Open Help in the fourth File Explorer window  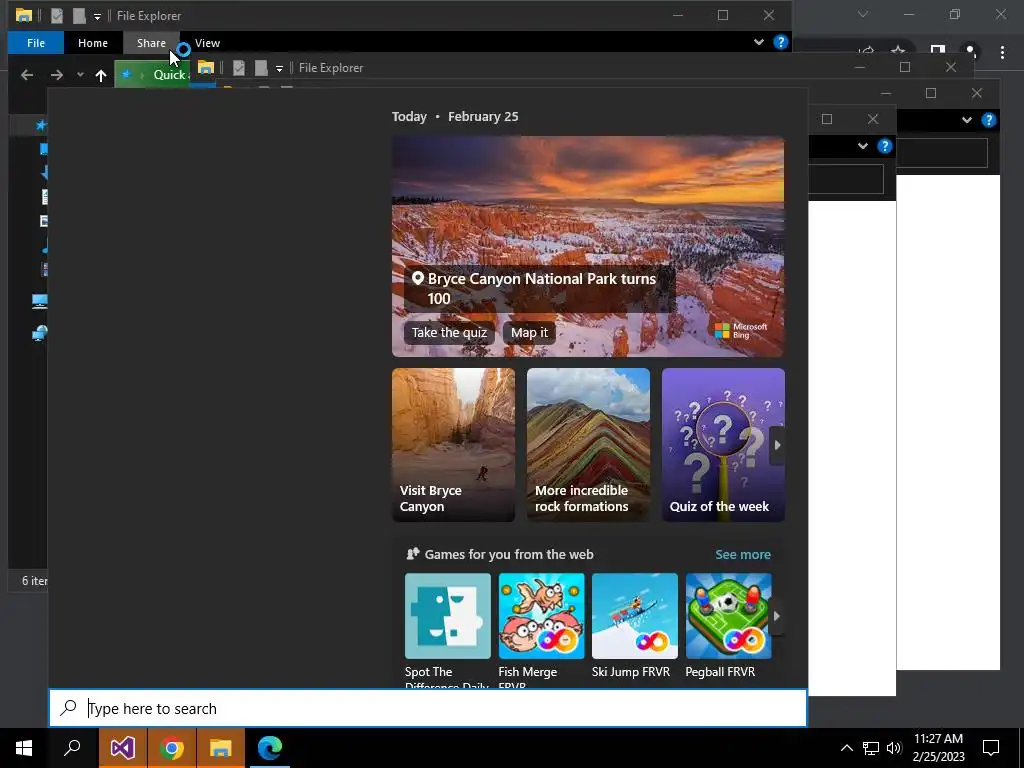(884, 146)
